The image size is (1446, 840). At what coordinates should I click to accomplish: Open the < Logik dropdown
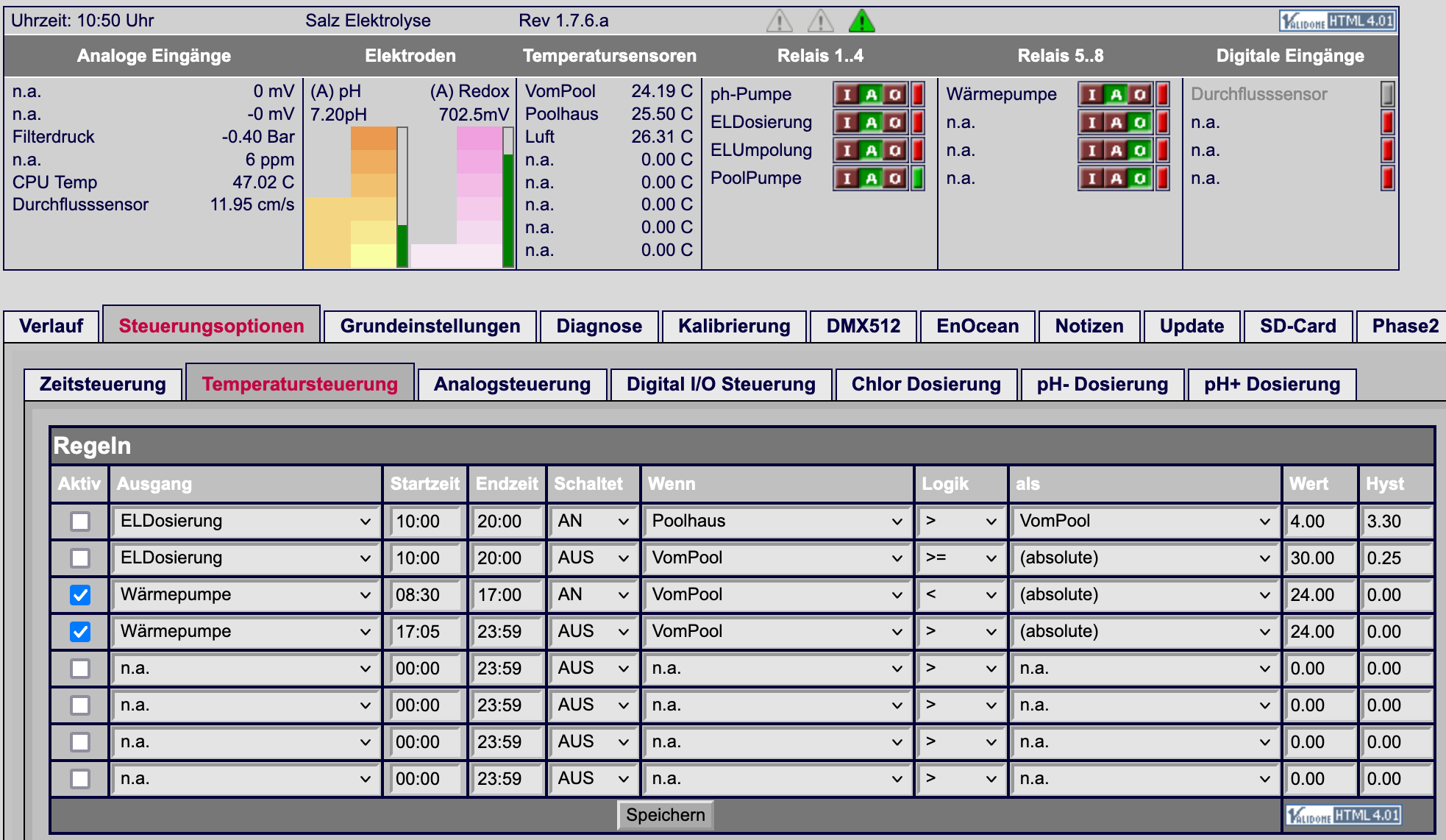click(961, 594)
